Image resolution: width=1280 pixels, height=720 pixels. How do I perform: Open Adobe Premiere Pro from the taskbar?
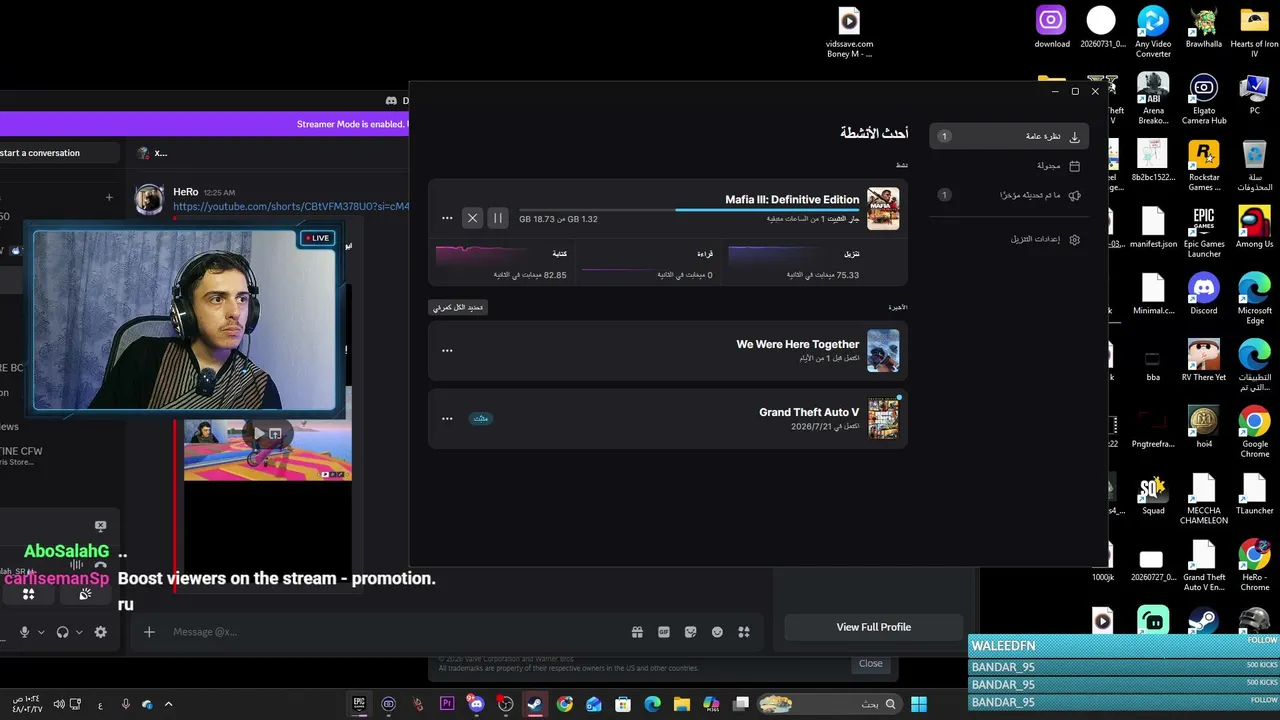pyautogui.click(x=447, y=704)
